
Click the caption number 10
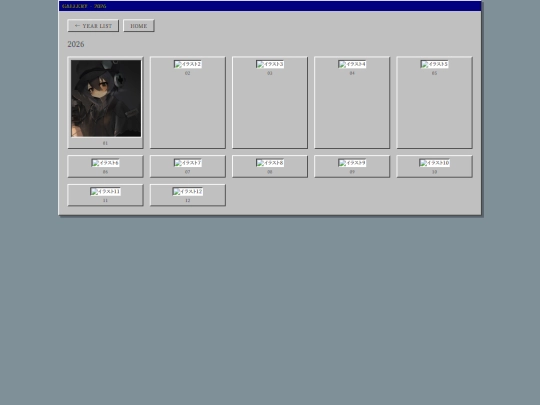point(434,172)
